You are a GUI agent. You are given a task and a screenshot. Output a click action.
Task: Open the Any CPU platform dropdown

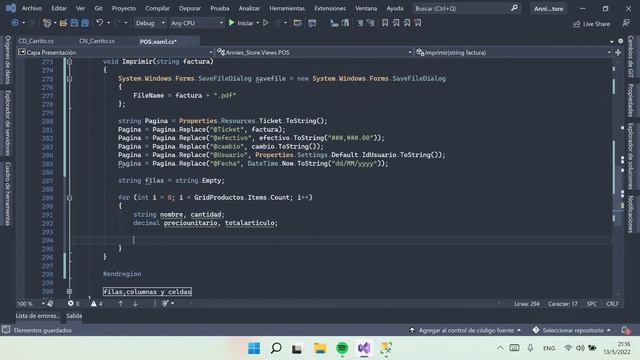point(197,23)
